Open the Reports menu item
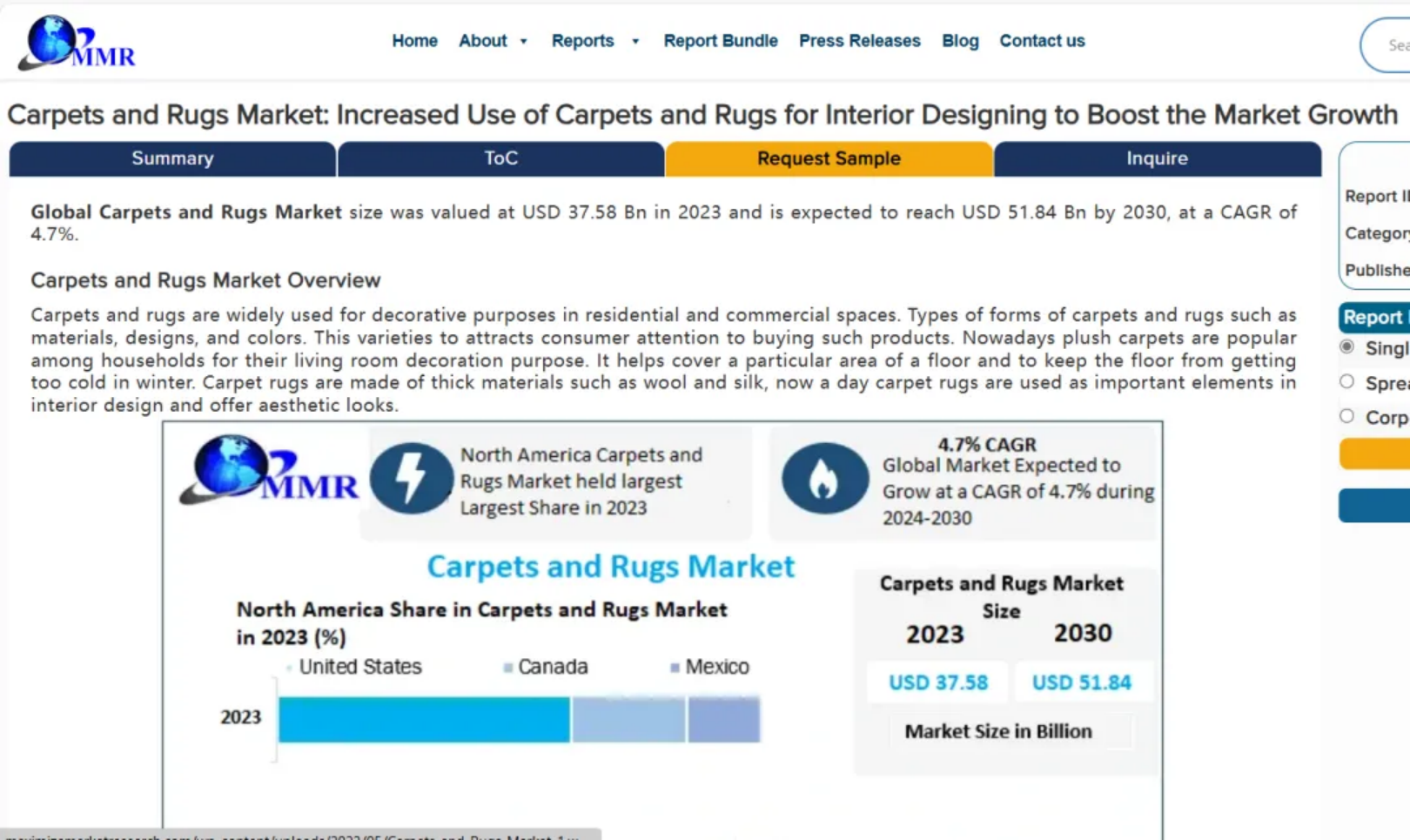 tap(582, 41)
